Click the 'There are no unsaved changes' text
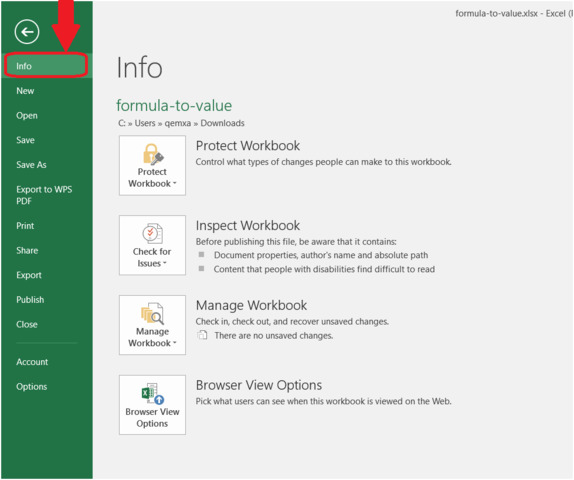This screenshot has height=480, width=574. 273,336
